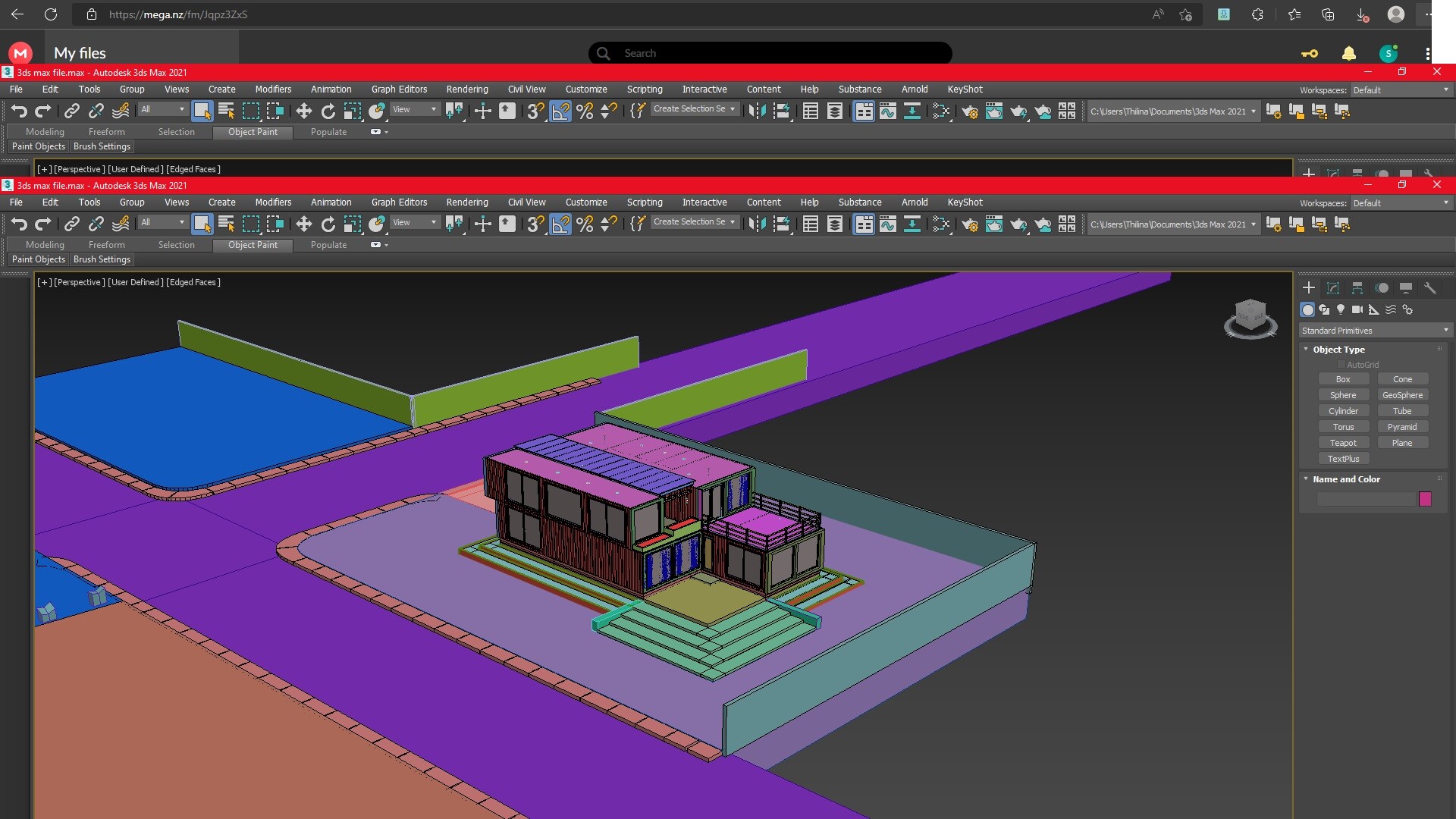Switch to the Hierarchy command panel tab

point(1357,288)
